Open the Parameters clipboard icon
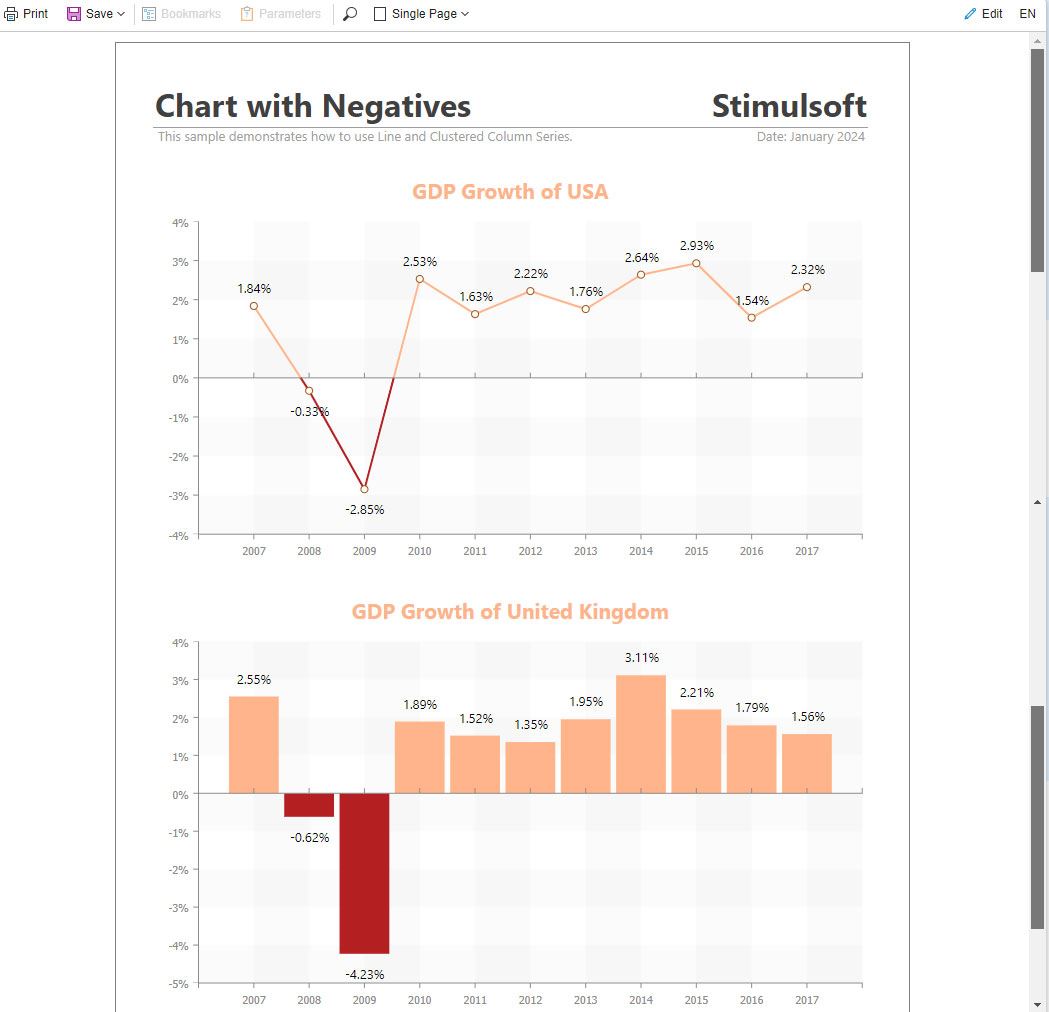The width and height of the screenshot is (1049, 1012). (247, 13)
